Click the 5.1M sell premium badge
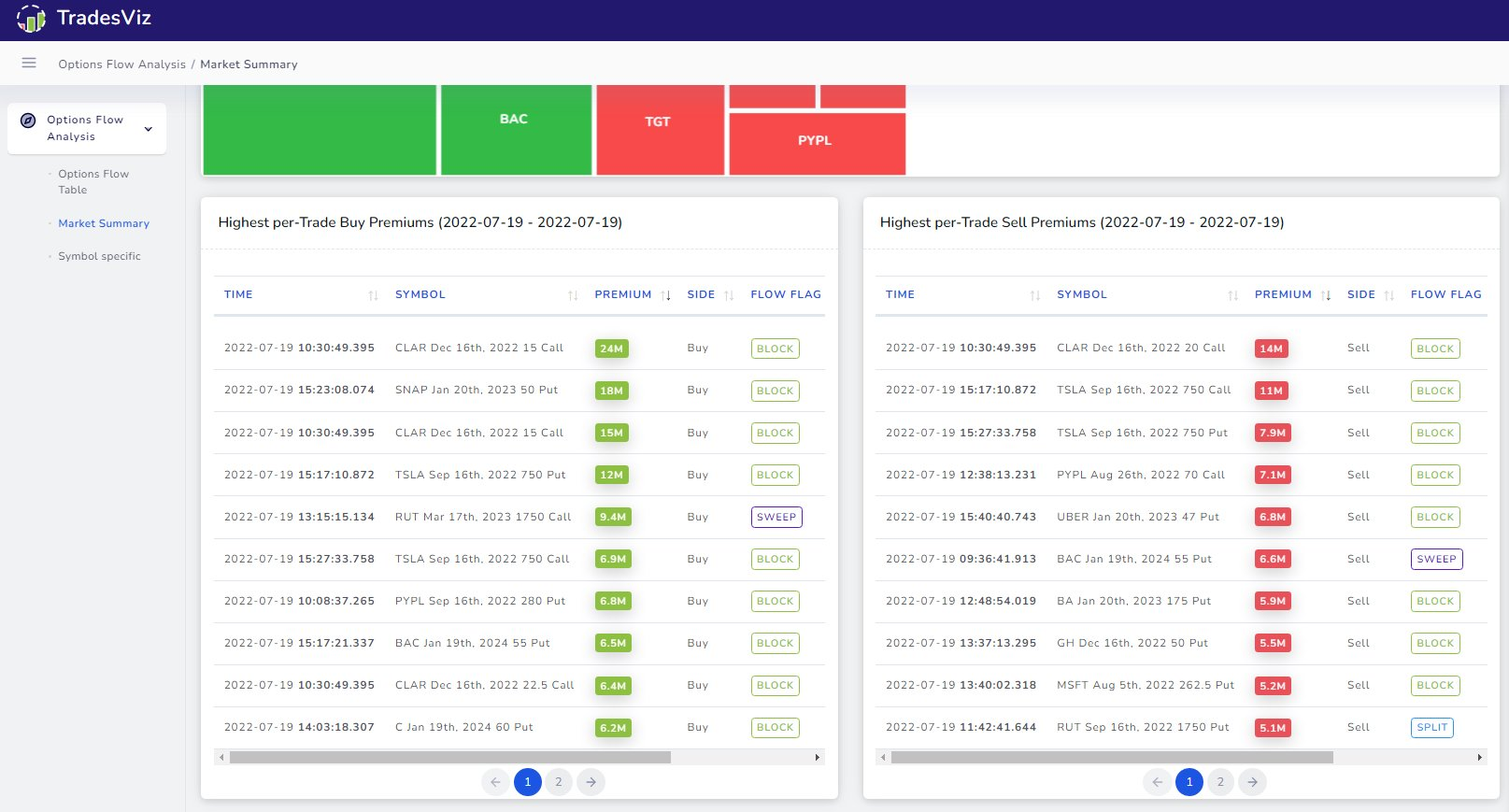Screen dimensions: 1509x812 coord(1273,728)
